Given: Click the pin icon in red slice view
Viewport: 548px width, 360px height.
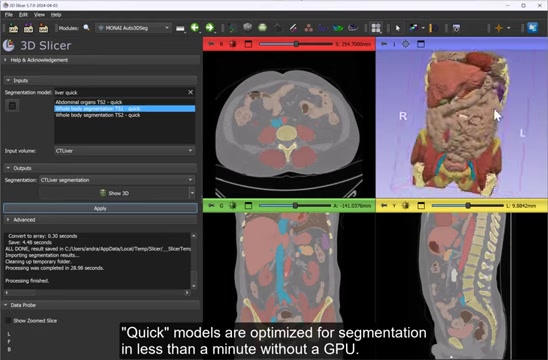Looking at the screenshot, I should (211, 44).
